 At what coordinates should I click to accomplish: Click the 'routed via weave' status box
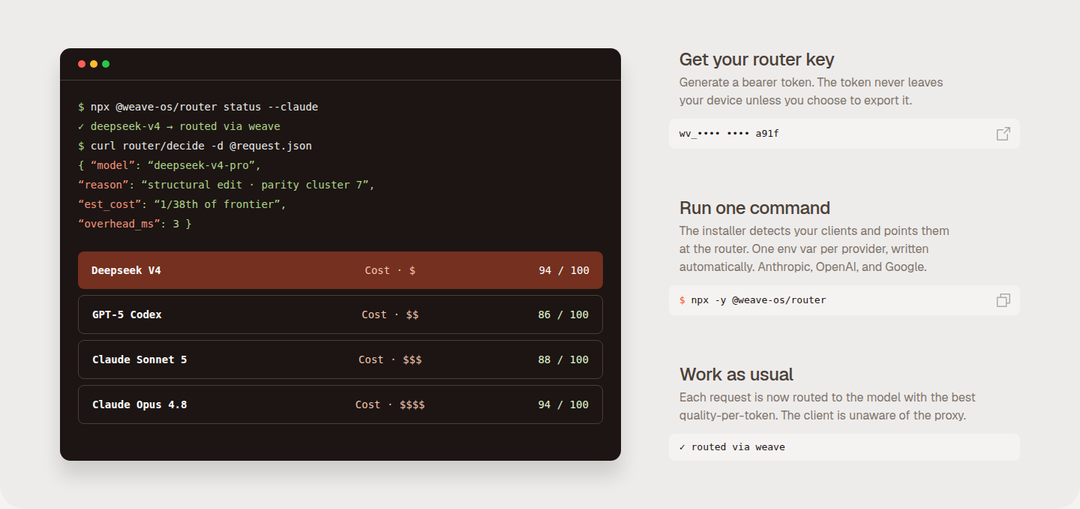coord(844,447)
